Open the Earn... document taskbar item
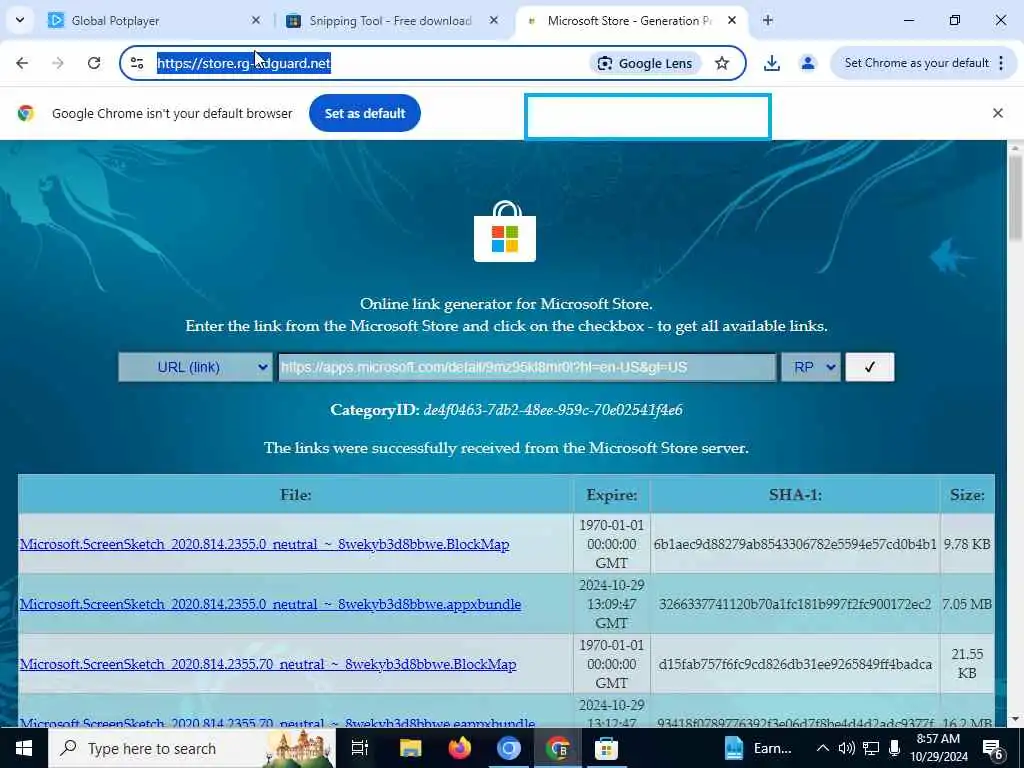Screen dimensions: 1024x768 758,748
